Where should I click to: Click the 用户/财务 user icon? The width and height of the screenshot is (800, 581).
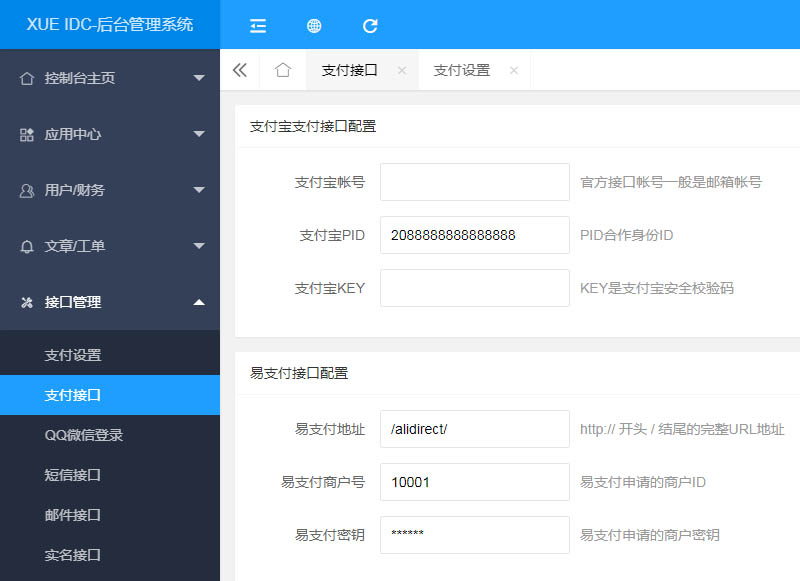[x=27, y=190]
